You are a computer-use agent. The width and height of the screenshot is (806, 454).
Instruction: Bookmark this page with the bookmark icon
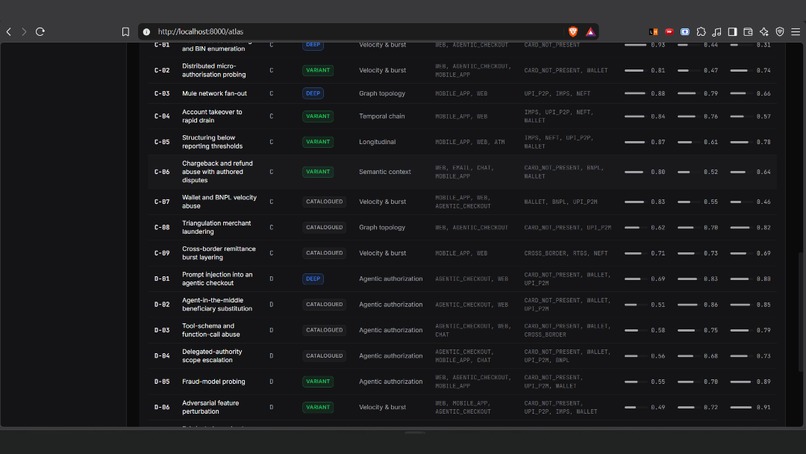125,32
